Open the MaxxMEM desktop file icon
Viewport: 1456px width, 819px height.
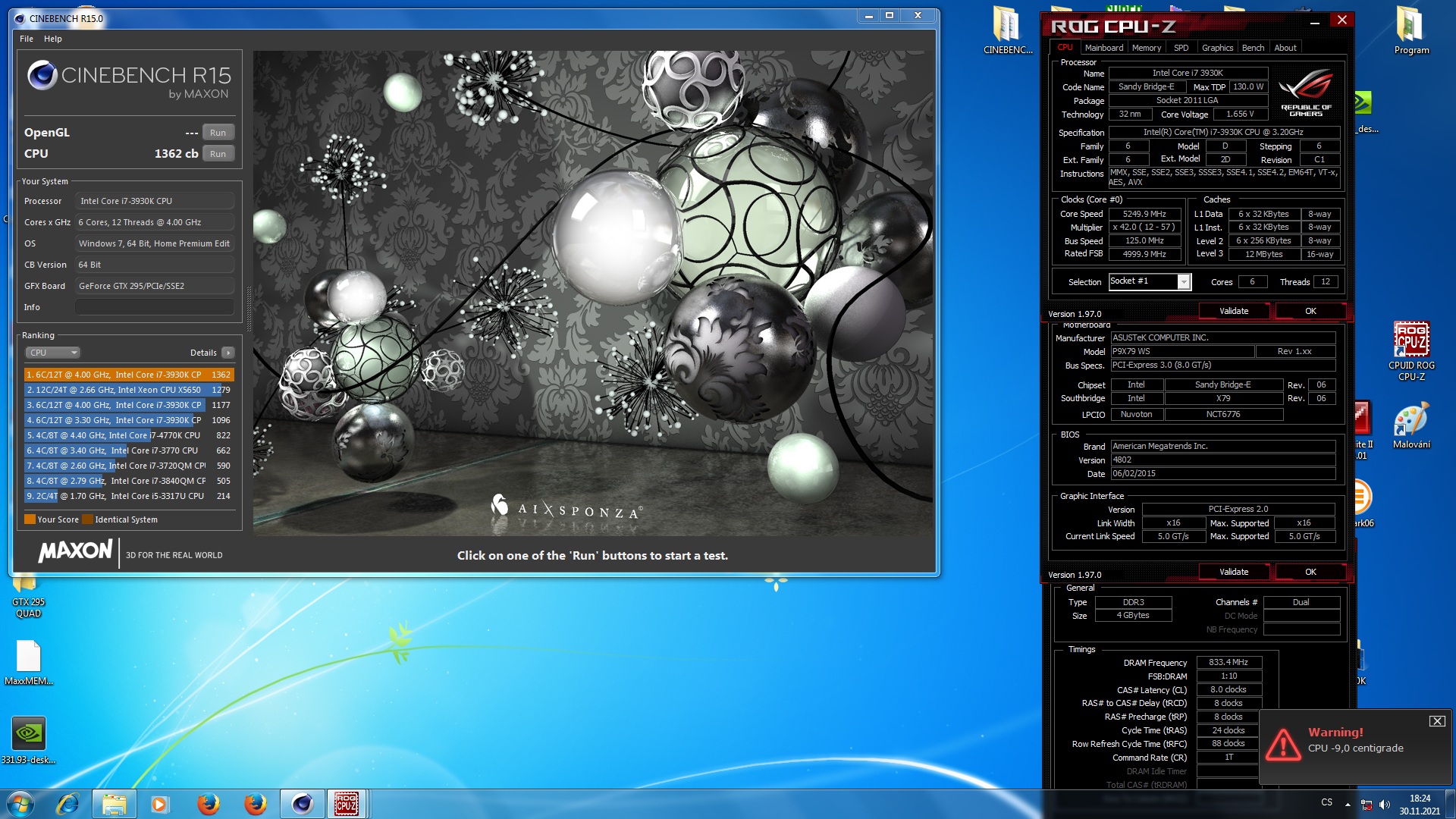coord(28,663)
